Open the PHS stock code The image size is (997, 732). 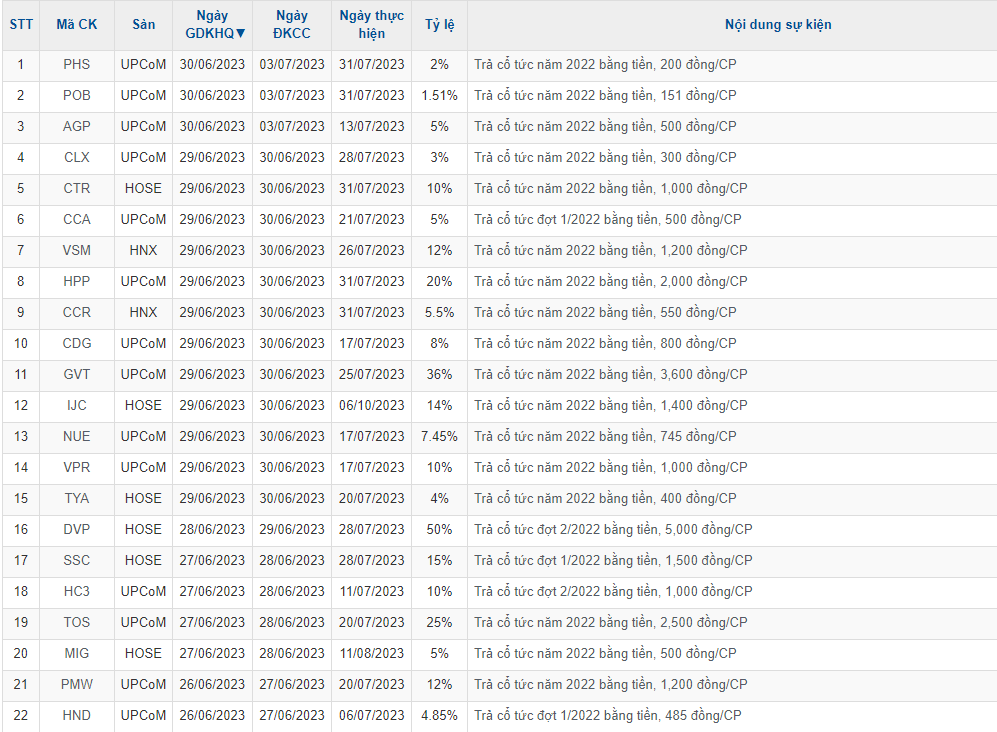coord(76,65)
